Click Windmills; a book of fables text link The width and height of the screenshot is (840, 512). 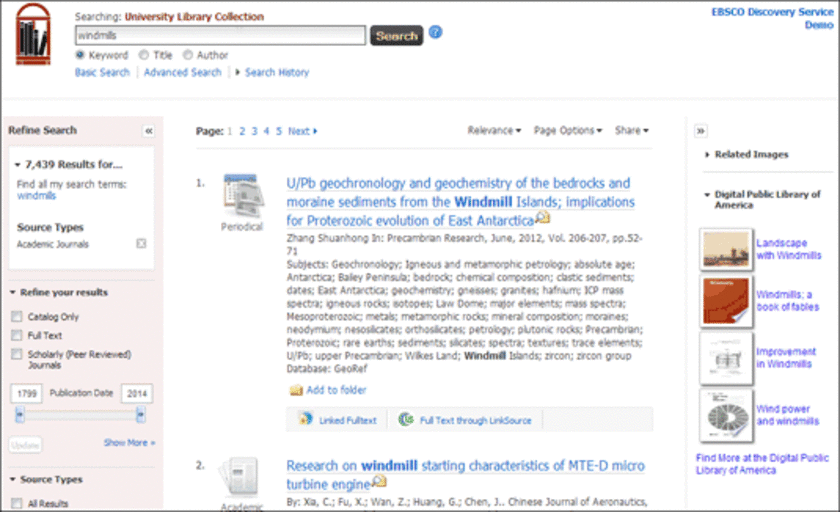pos(788,300)
